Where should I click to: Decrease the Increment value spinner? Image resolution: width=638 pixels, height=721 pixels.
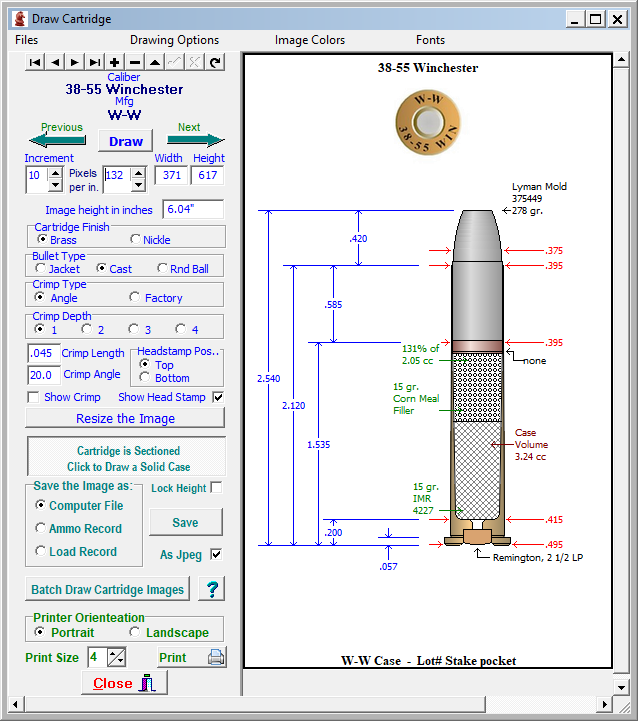click(x=56, y=186)
